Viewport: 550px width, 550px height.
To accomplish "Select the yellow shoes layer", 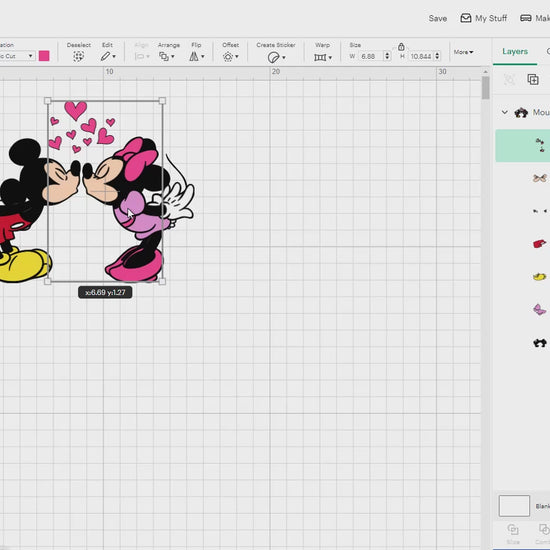I will [539, 277].
